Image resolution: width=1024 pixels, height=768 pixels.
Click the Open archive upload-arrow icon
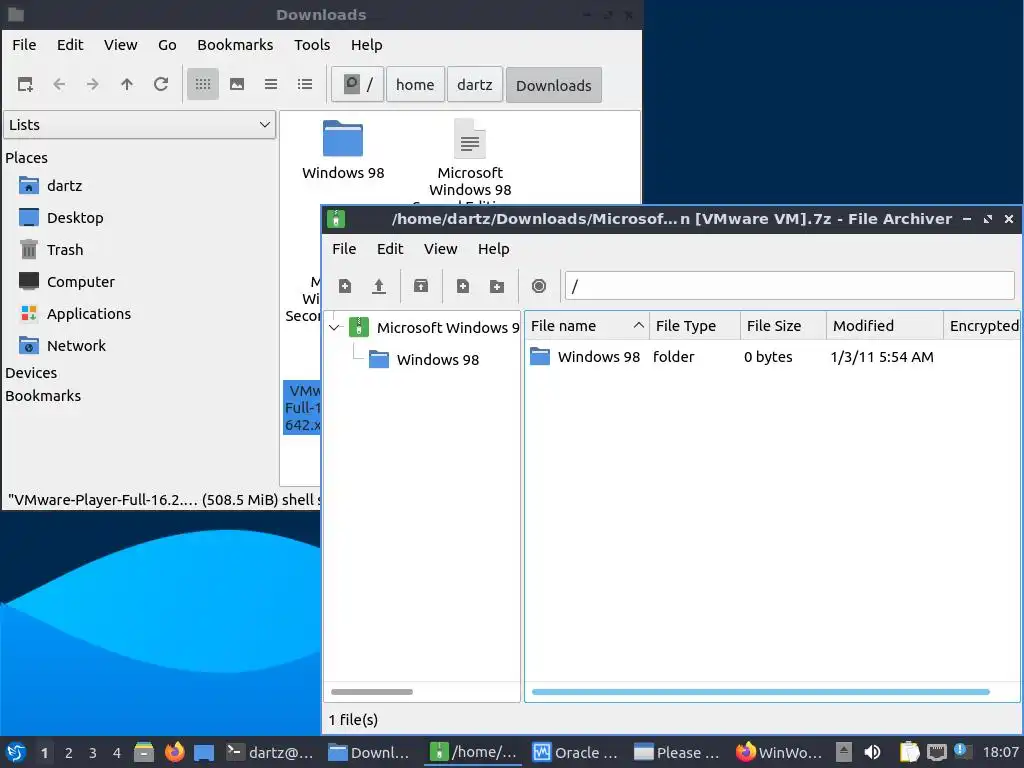(379, 286)
